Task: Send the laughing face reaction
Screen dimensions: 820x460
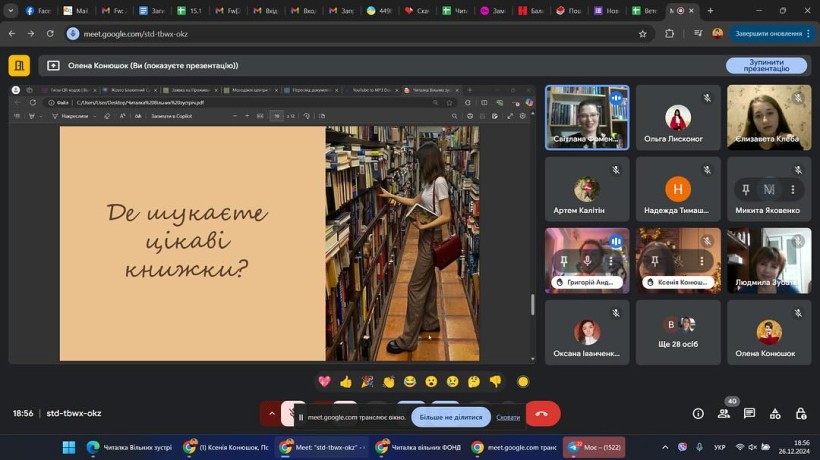Action: pos(410,382)
